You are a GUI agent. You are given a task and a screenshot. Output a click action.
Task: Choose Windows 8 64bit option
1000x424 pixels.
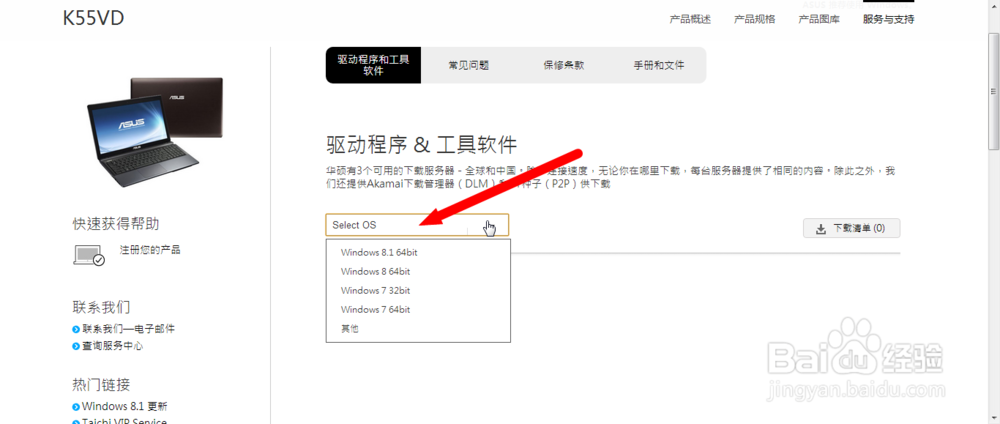pos(375,272)
